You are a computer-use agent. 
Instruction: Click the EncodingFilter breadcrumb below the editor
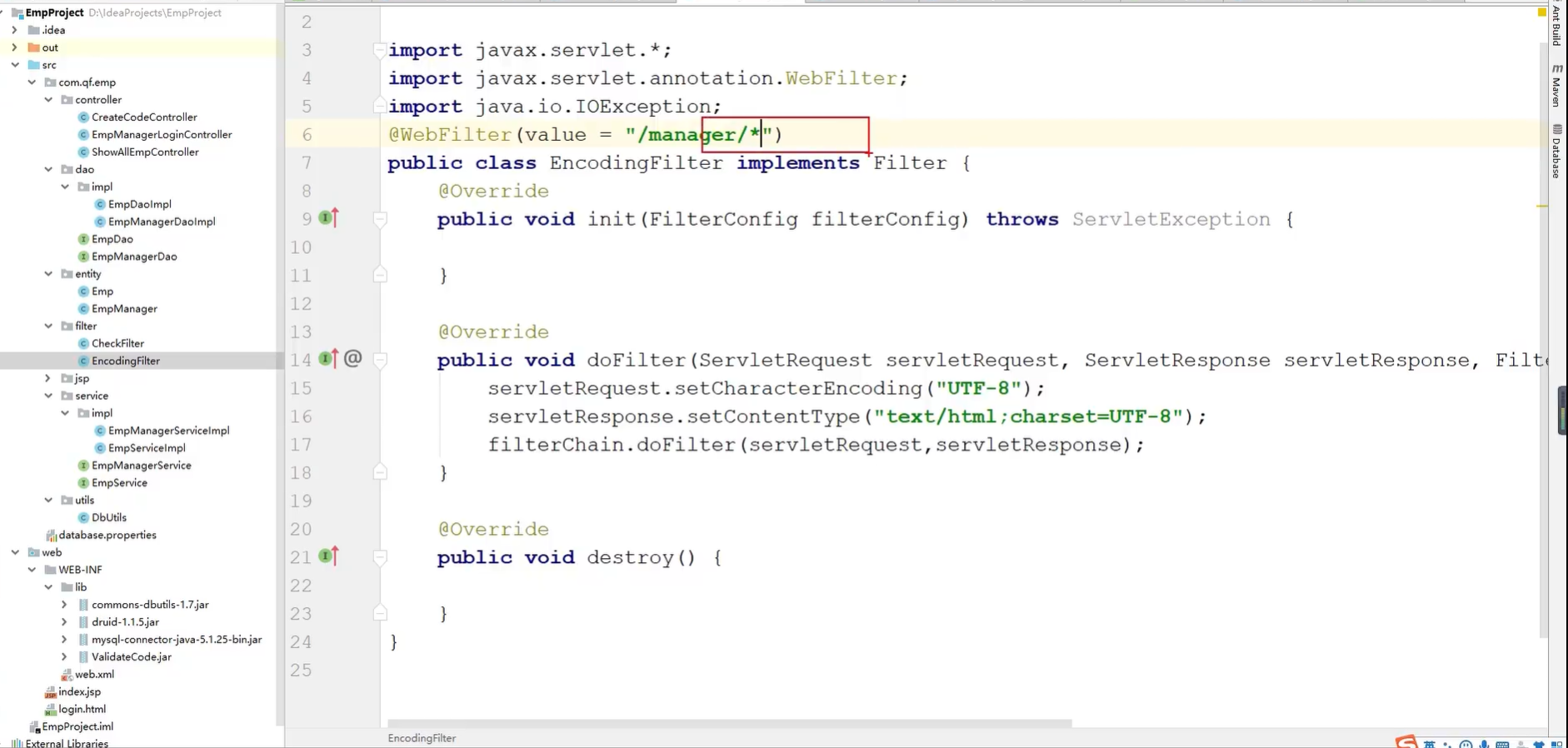[422, 738]
